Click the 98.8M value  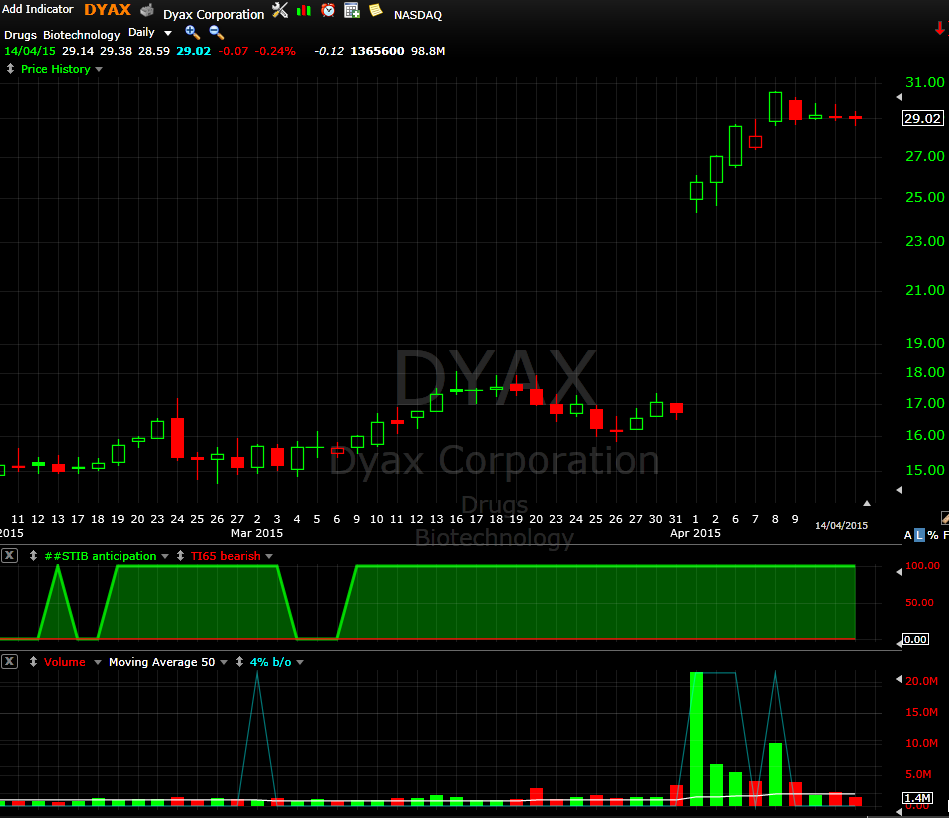428,51
